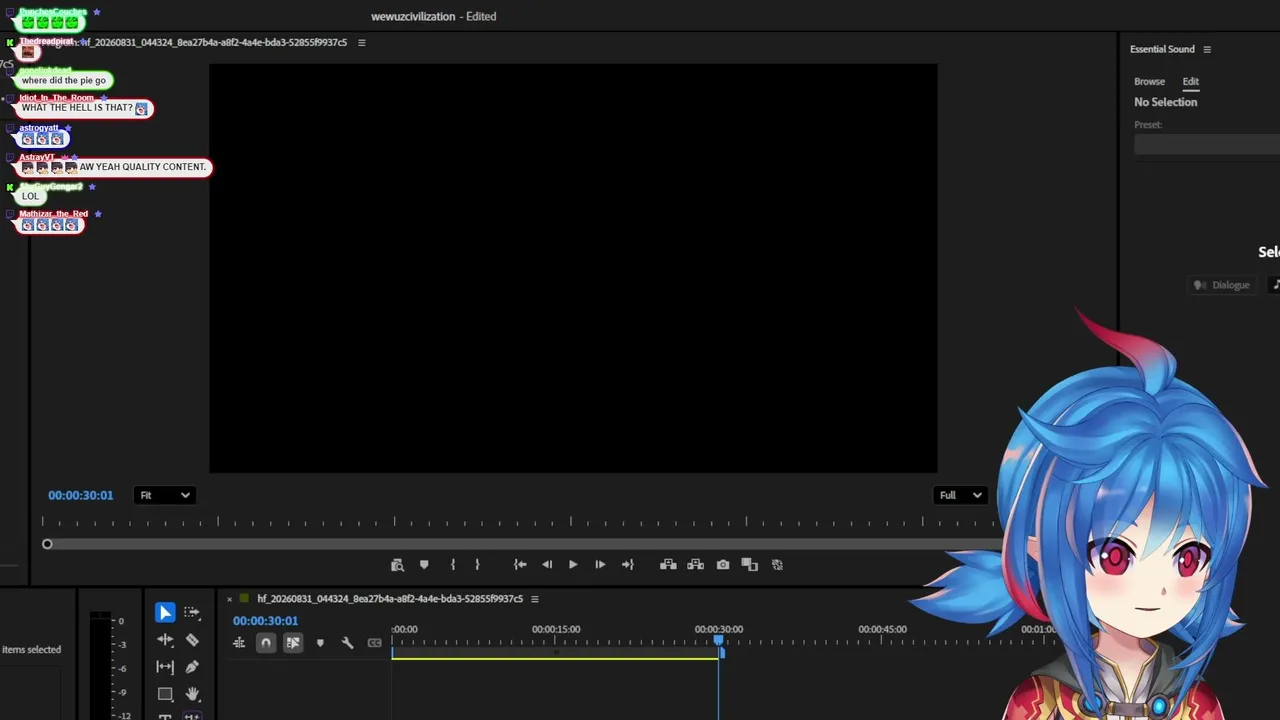This screenshot has height=720, width=1280.
Task: Toggle Linked Selection in the timeline
Action: [293, 643]
